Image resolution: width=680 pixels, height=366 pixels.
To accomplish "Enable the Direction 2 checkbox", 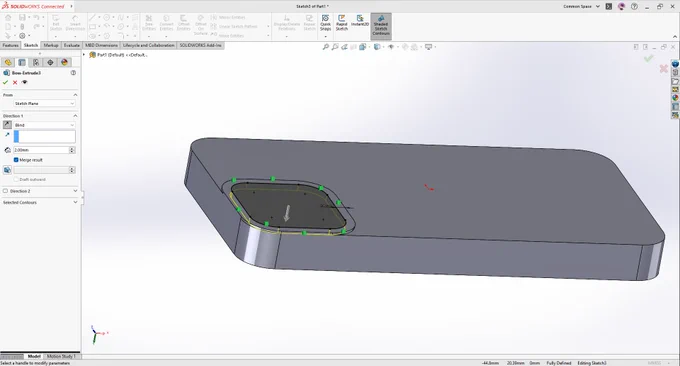I will tap(5, 191).
